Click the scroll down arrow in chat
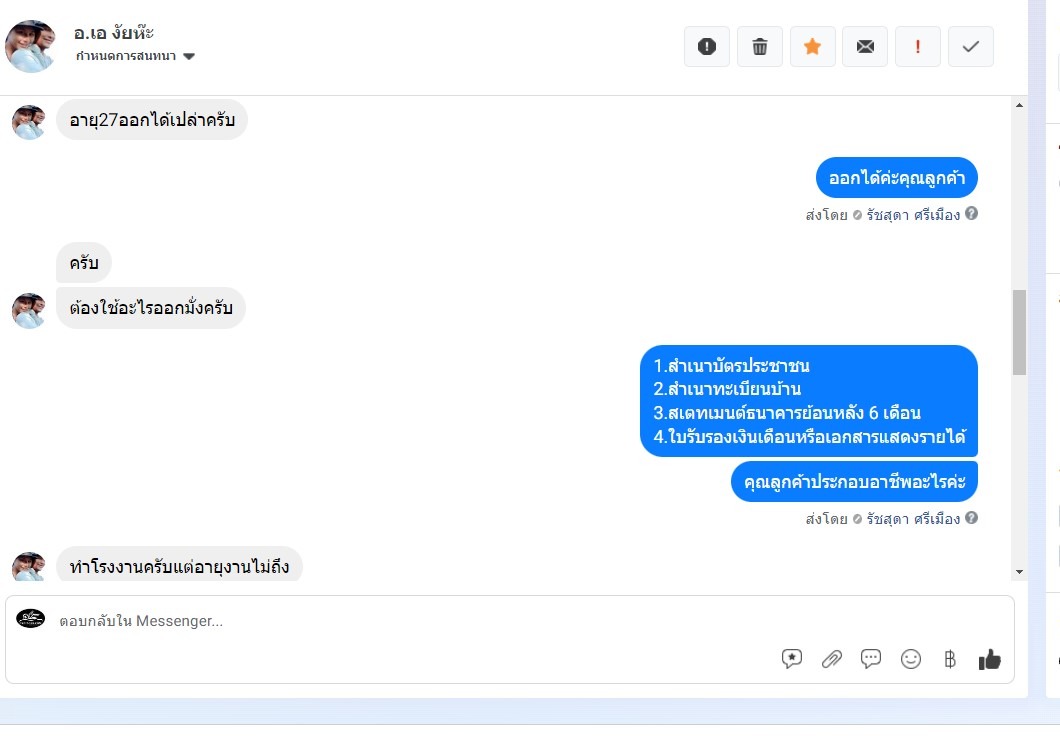The width and height of the screenshot is (1060, 741). pos(1019,572)
